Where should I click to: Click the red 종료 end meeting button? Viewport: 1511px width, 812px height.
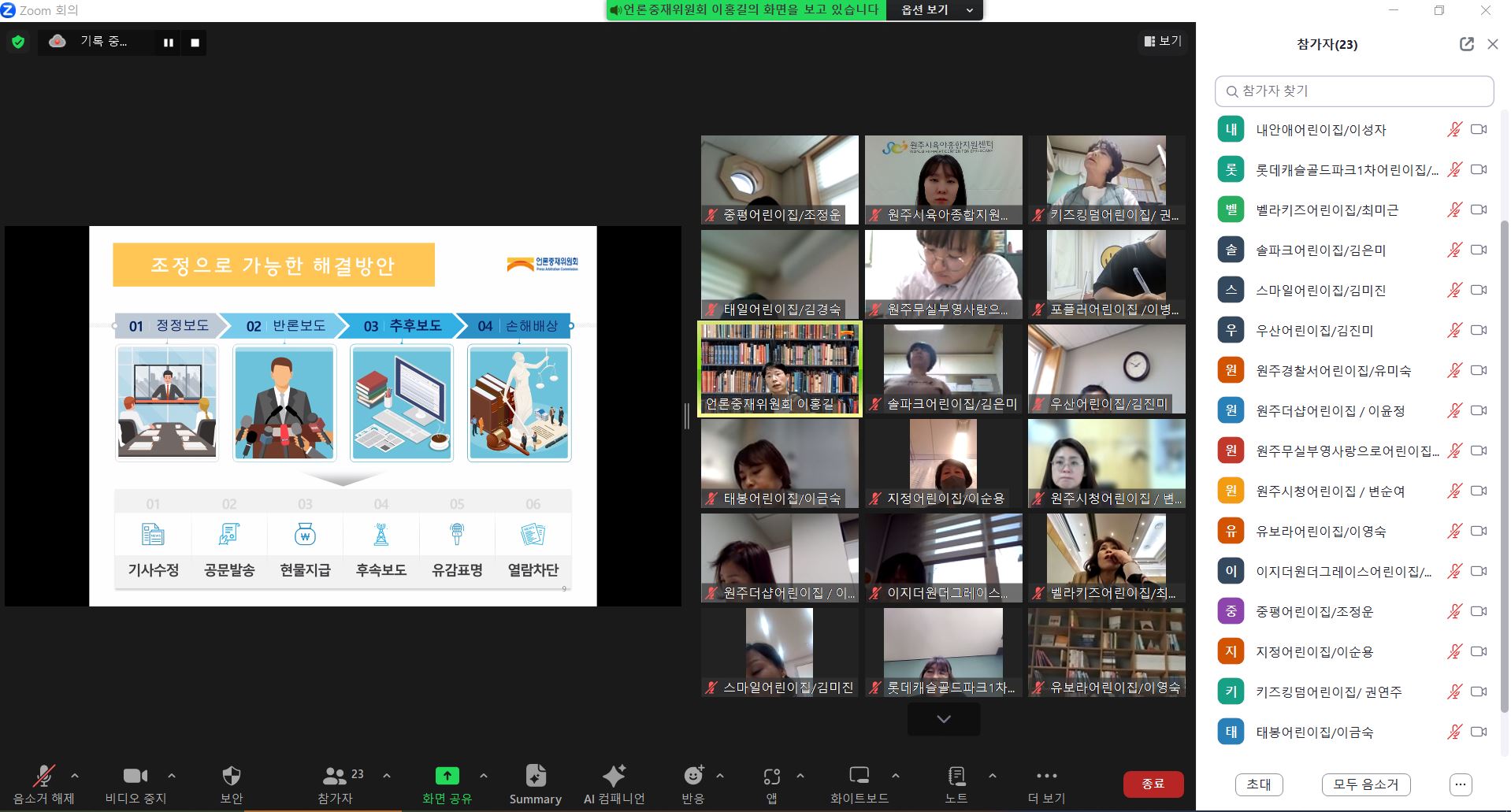coord(1153,784)
